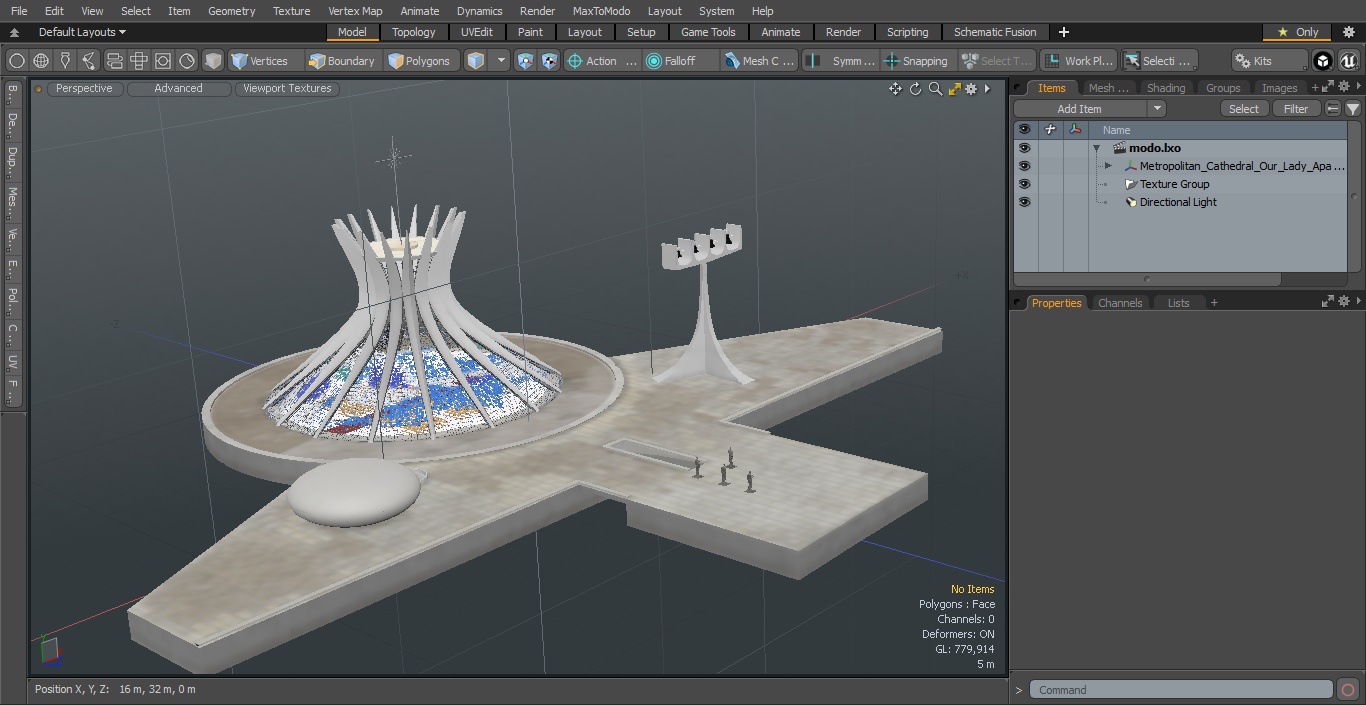Click the Add Item button

1080,109
